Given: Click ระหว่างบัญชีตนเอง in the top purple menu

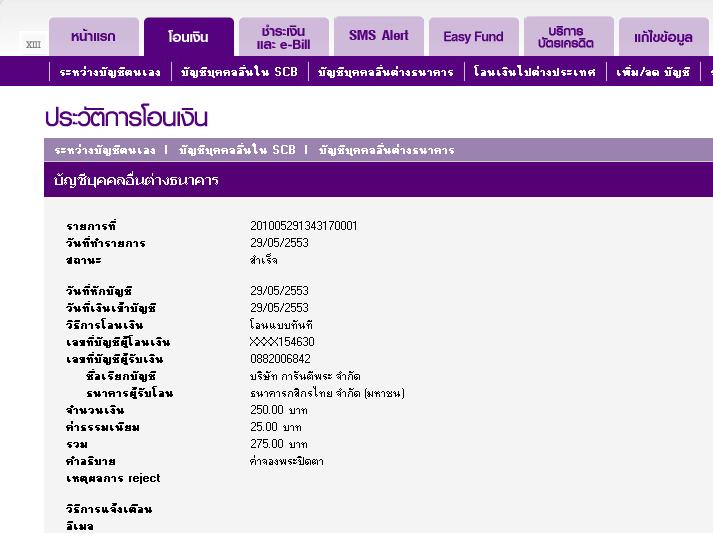Looking at the screenshot, I should [x=108, y=72].
